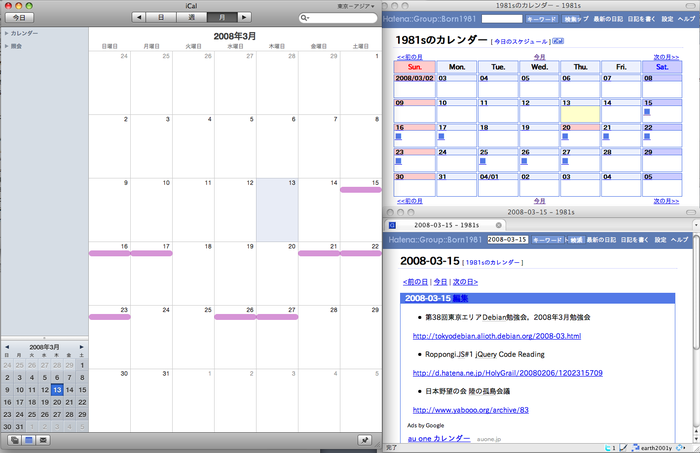Follow the d.hatena.ne.jp/HolyGrail link
700x453 pixels.
[508, 373]
